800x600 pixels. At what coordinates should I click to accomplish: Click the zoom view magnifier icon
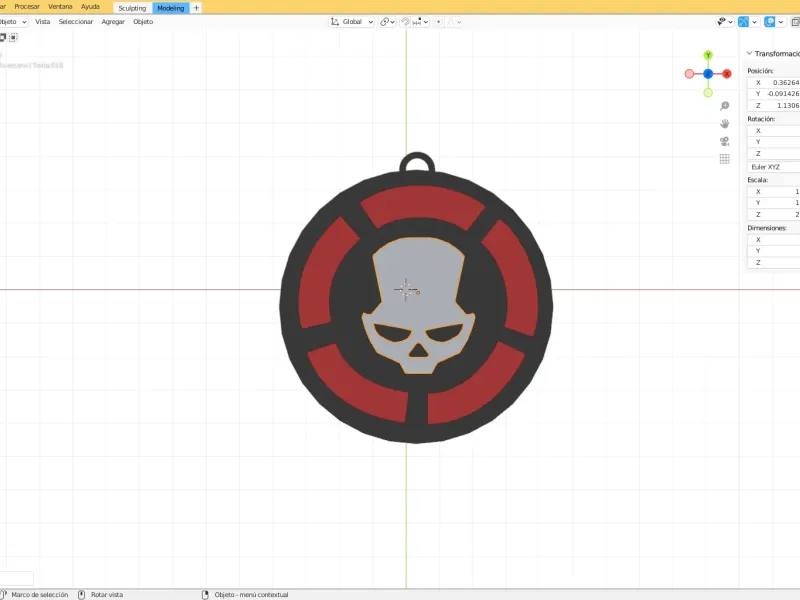coord(724,106)
